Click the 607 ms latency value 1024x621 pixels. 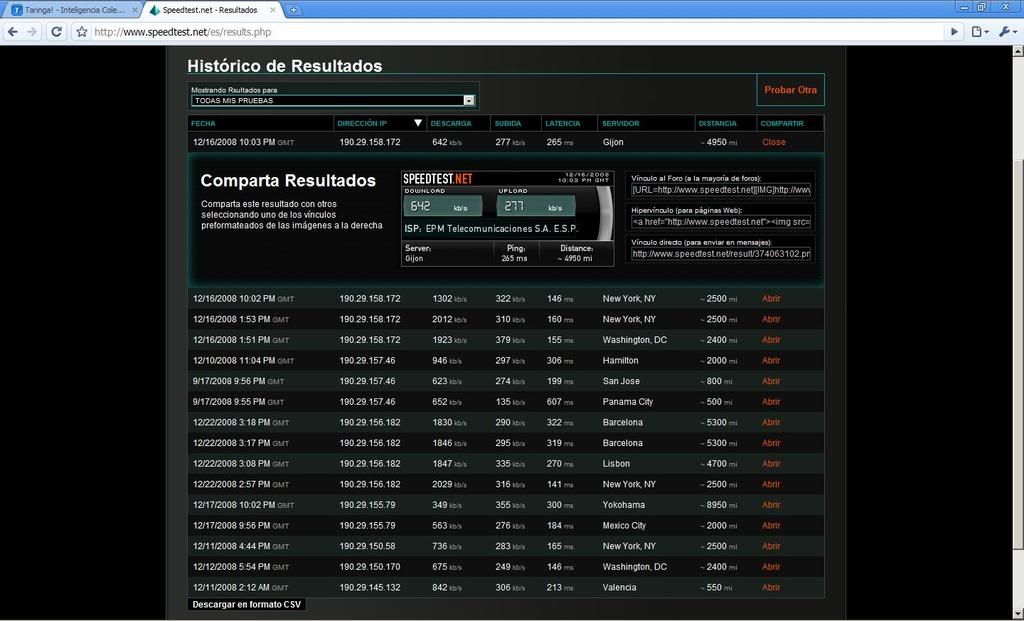click(x=560, y=402)
